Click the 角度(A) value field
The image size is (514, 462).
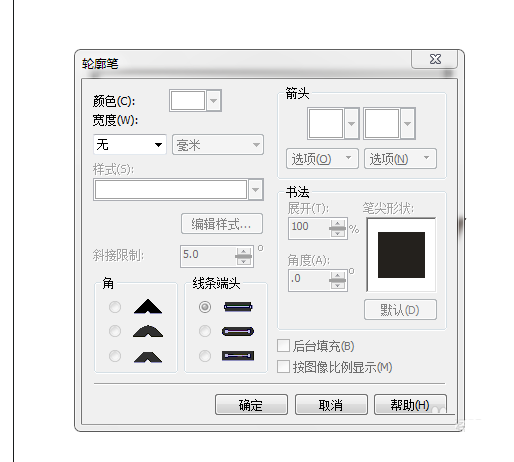pos(309,280)
